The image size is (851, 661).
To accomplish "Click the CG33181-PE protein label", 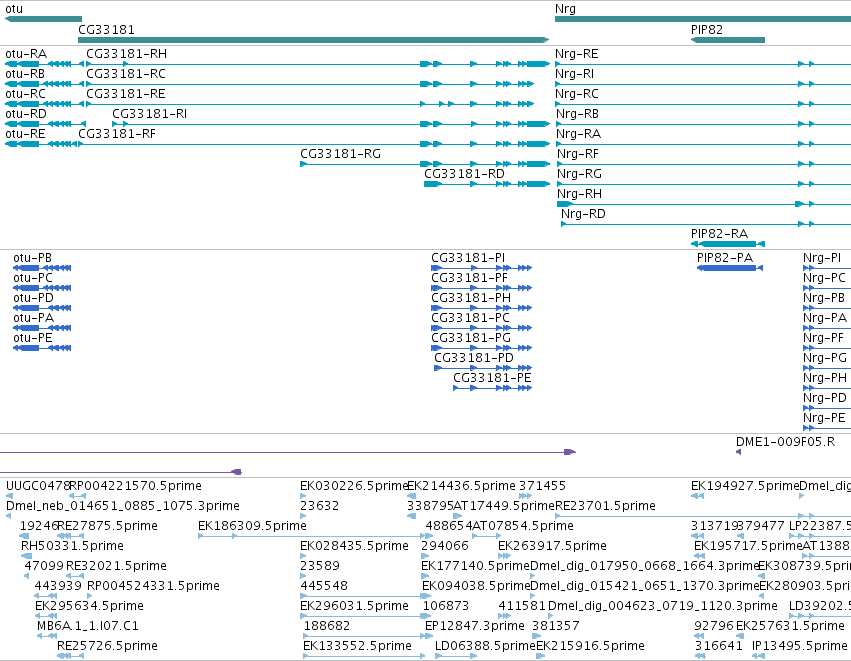I will click(x=492, y=378).
